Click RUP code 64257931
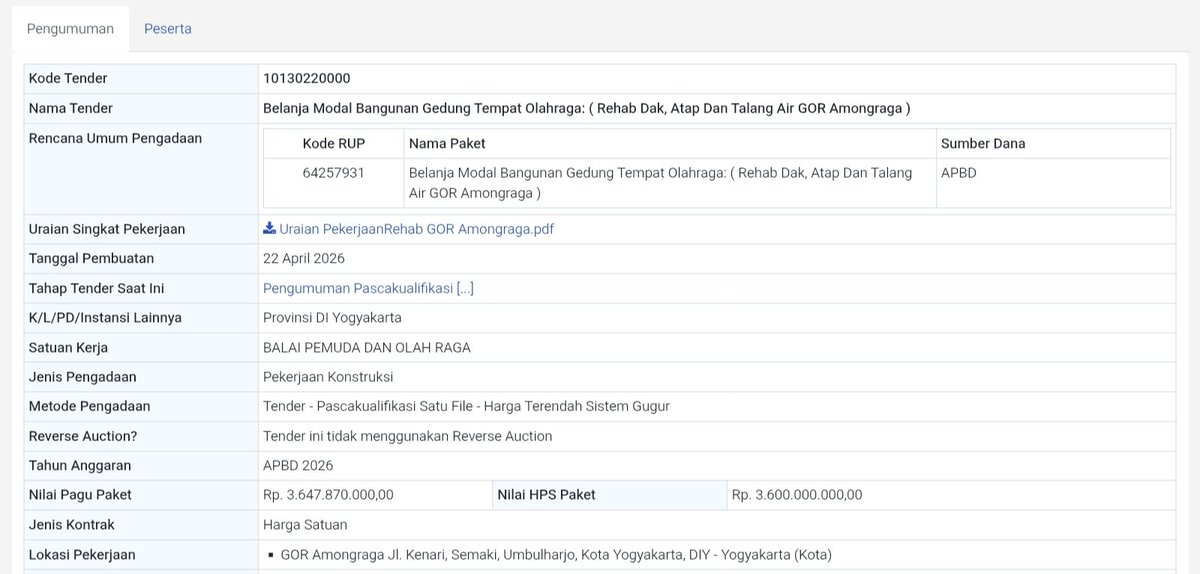This screenshot has height=574, width=1200. coord(333,173)
